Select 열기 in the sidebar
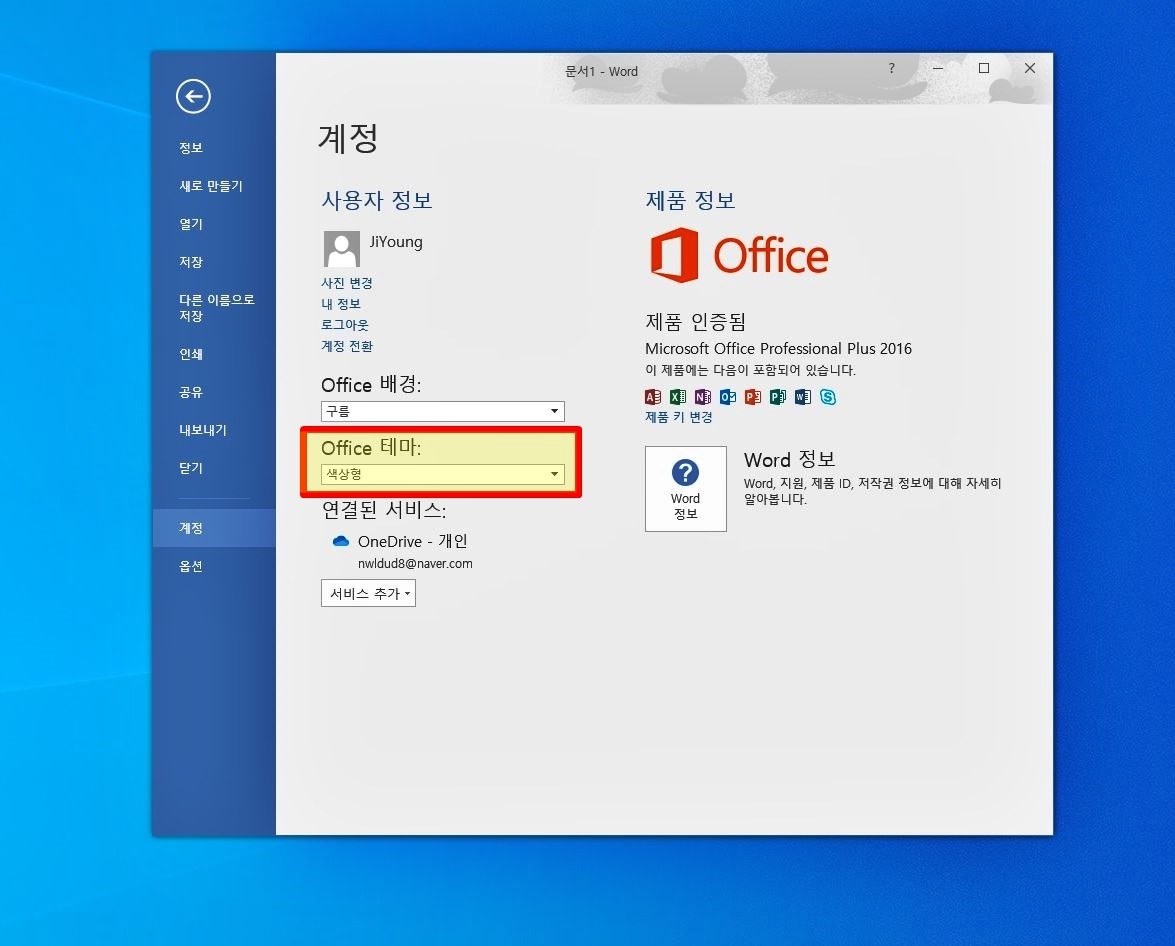The height and width of the screenshot is (946, 1175). 191,224
